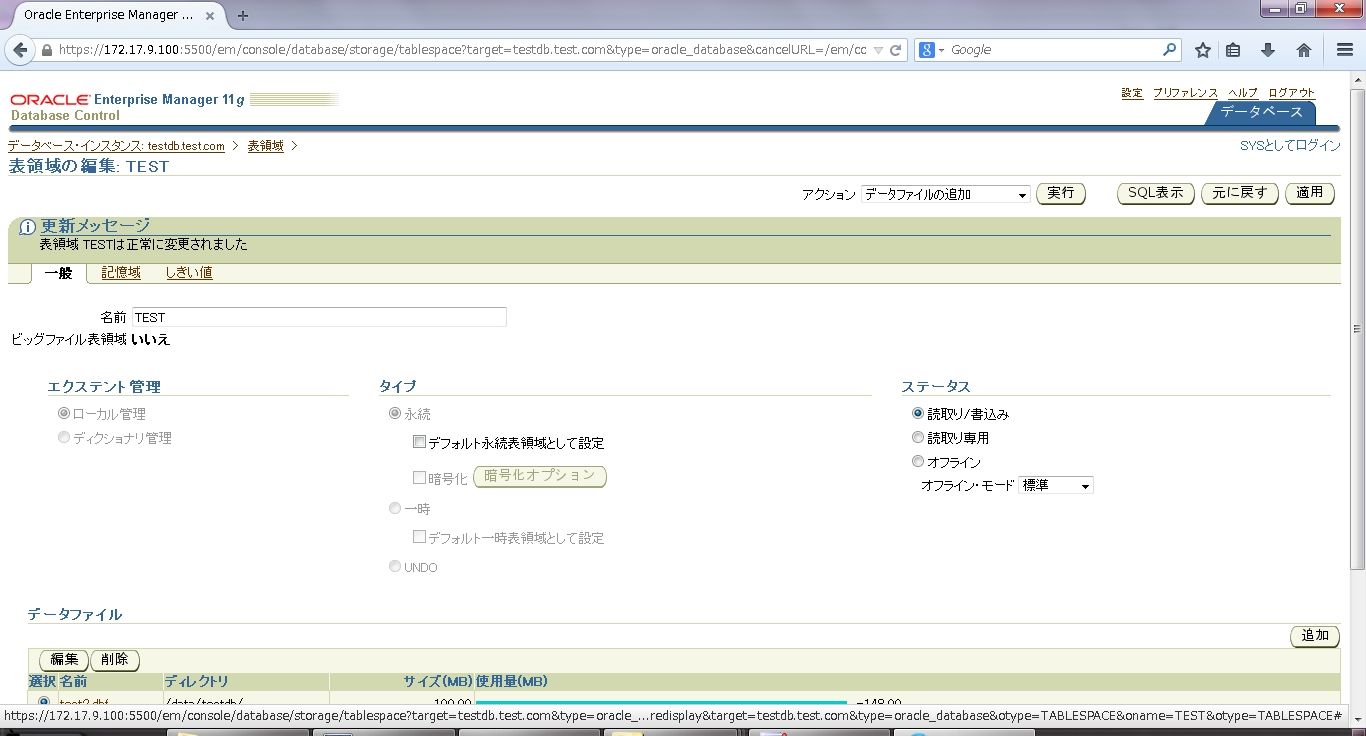Select the ローカル管理 radio button
The width and height of the screenshot is (1366, 736).
tap(64, 413)
